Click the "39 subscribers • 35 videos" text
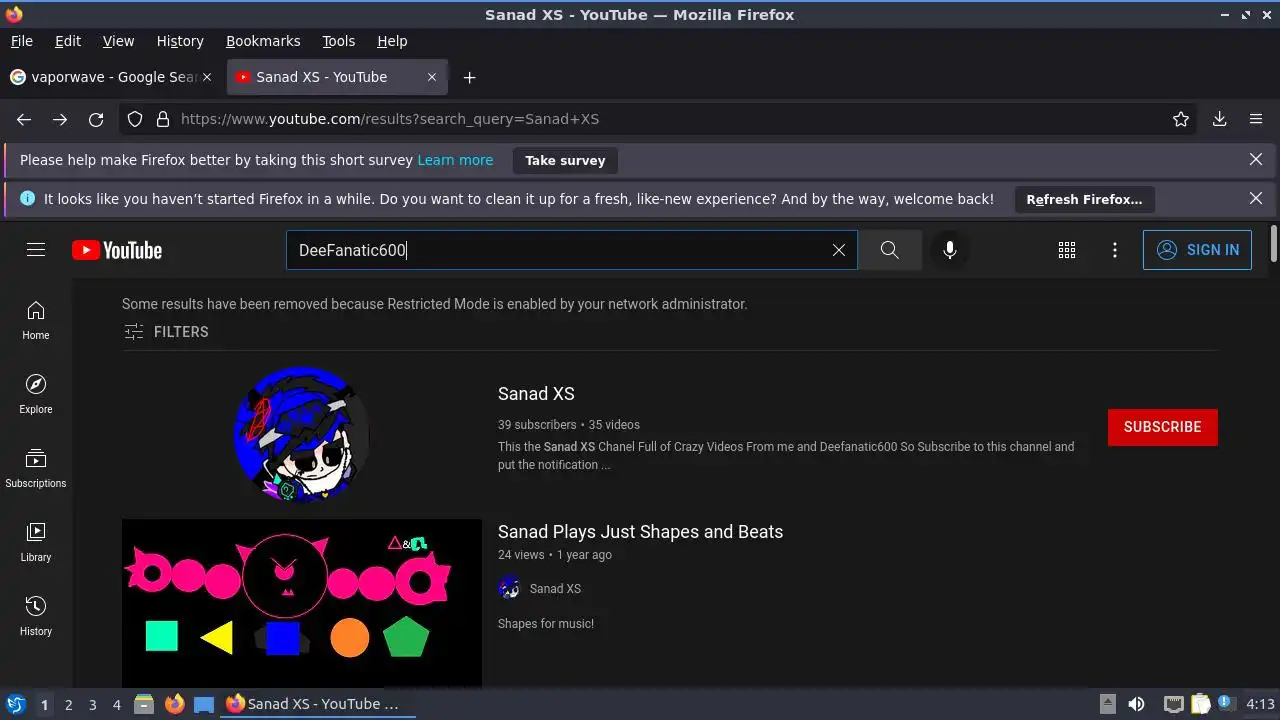This screenshot has height=720, width=1280. pos(569,425)
